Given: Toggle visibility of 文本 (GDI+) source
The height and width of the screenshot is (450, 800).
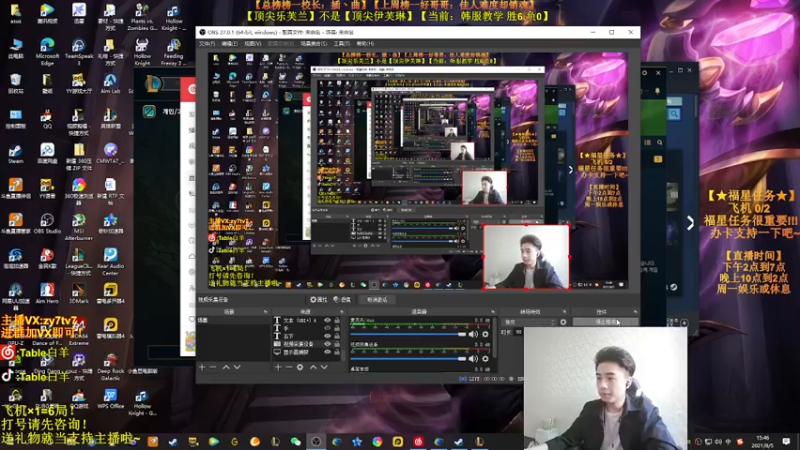Looking at the screenshot, I should click(328, 320).
